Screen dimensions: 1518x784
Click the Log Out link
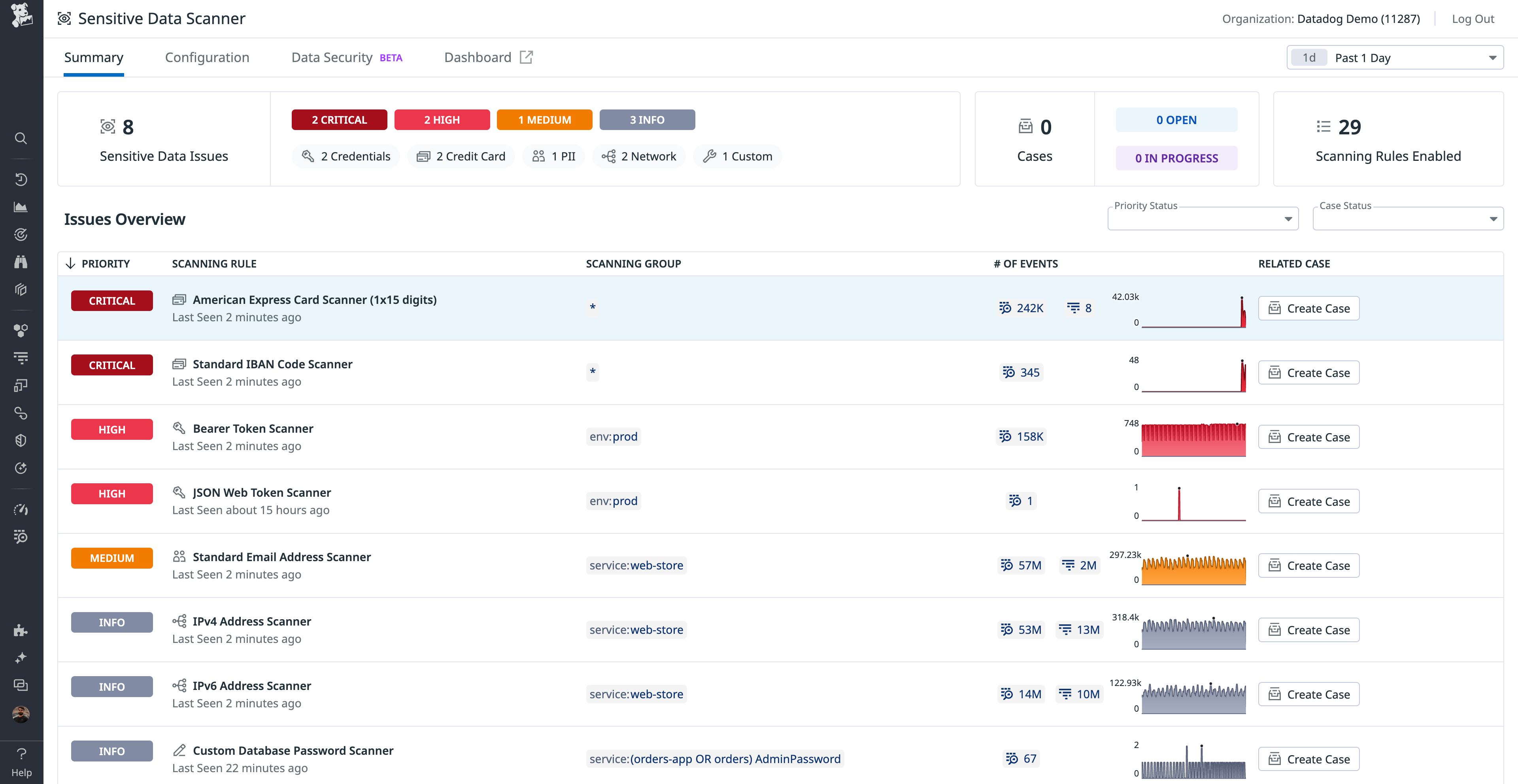point(1473,18)
